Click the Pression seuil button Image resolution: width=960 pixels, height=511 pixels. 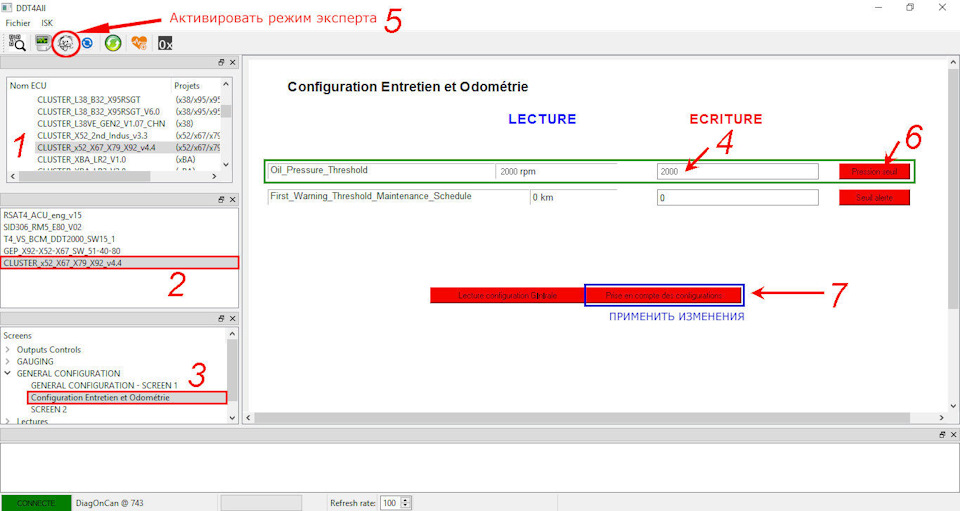[x=874, y=171]
